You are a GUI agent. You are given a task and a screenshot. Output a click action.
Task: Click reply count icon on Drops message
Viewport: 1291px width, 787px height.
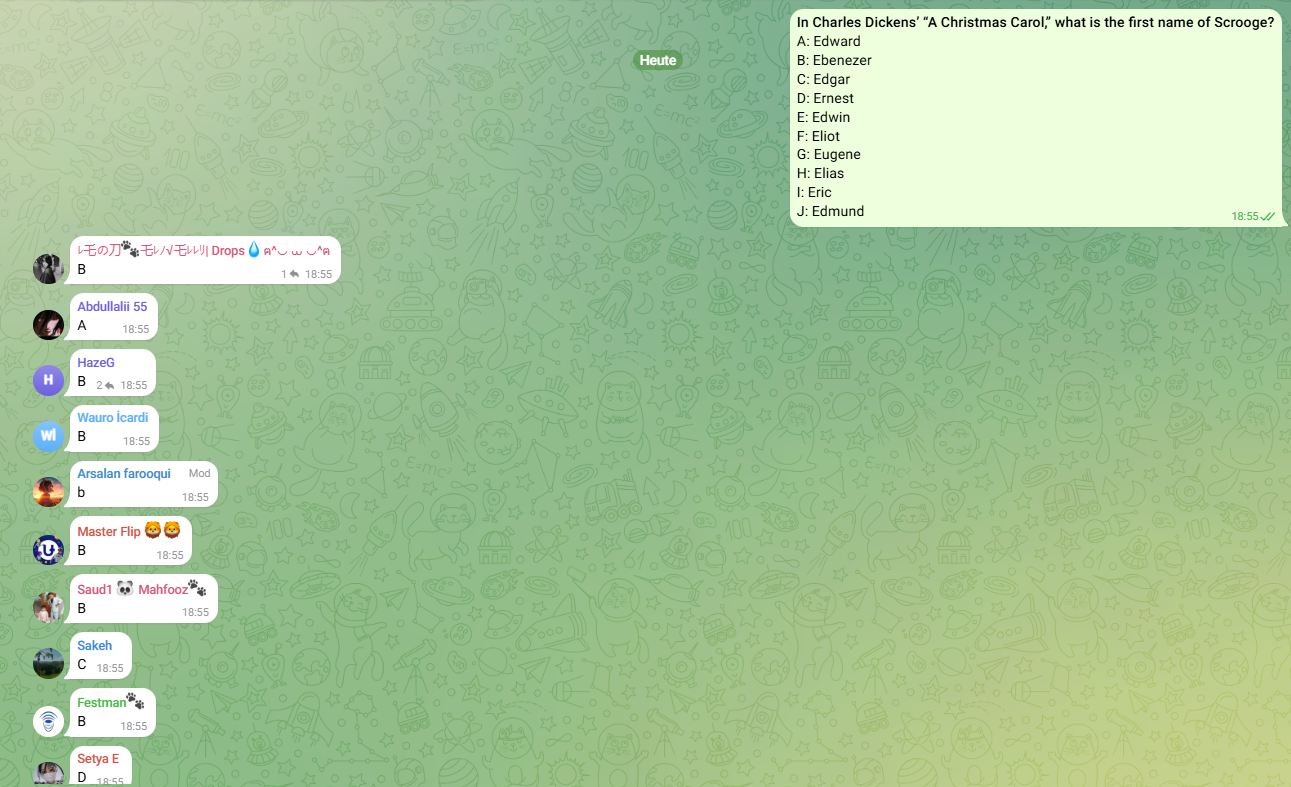[x=294, y=274]
